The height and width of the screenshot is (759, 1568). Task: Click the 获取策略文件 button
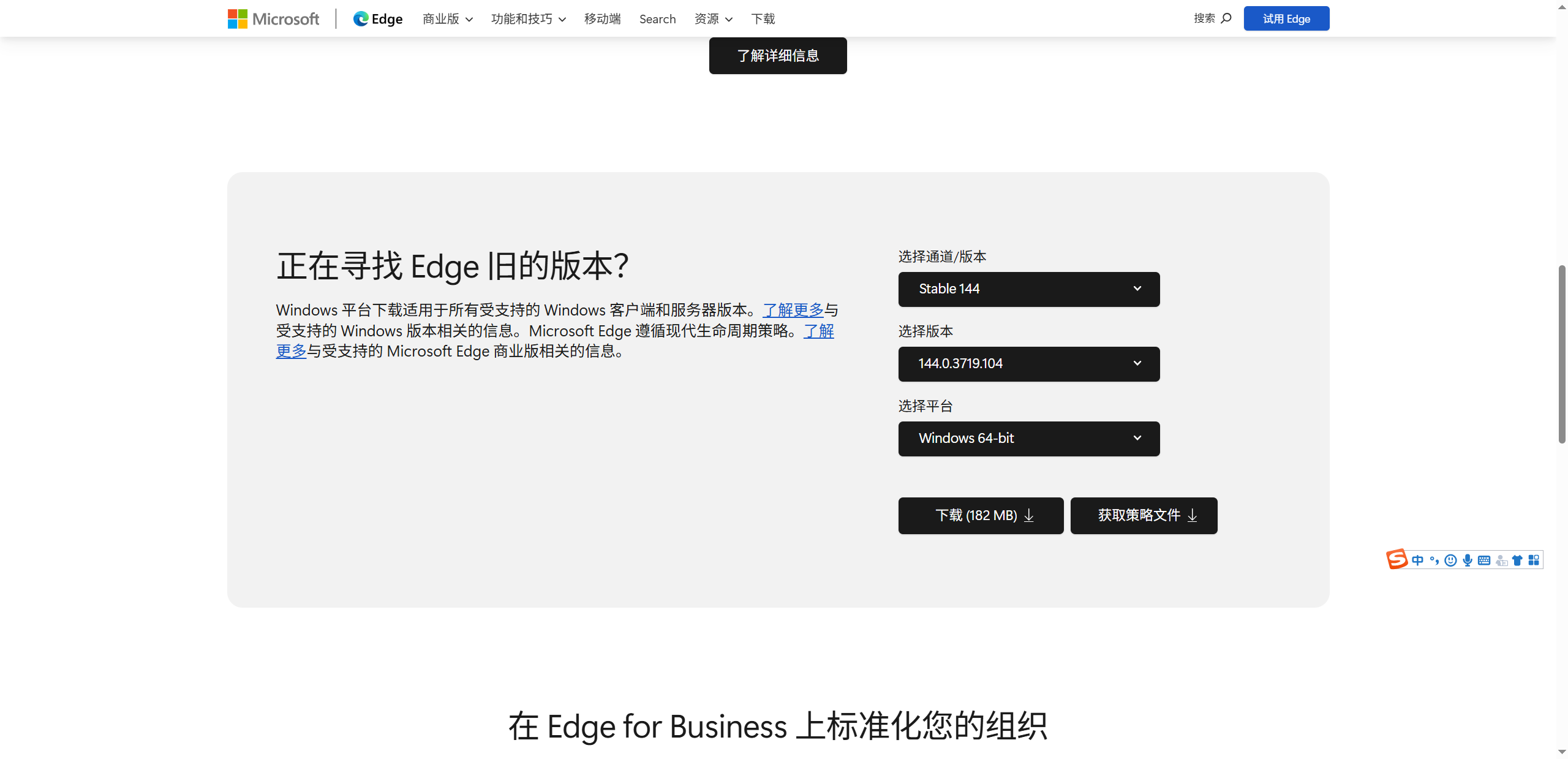1144,516
